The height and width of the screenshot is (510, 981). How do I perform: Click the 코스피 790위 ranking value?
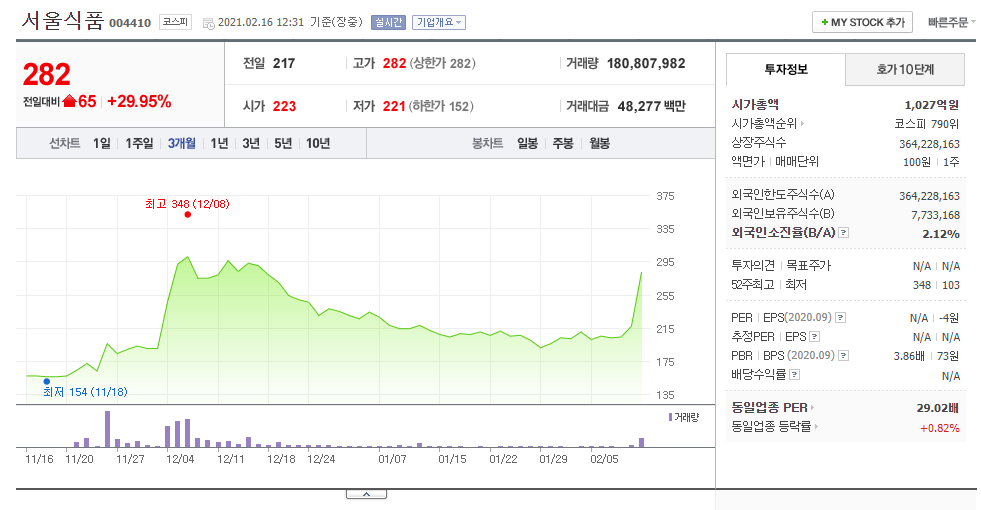point(927,124)
